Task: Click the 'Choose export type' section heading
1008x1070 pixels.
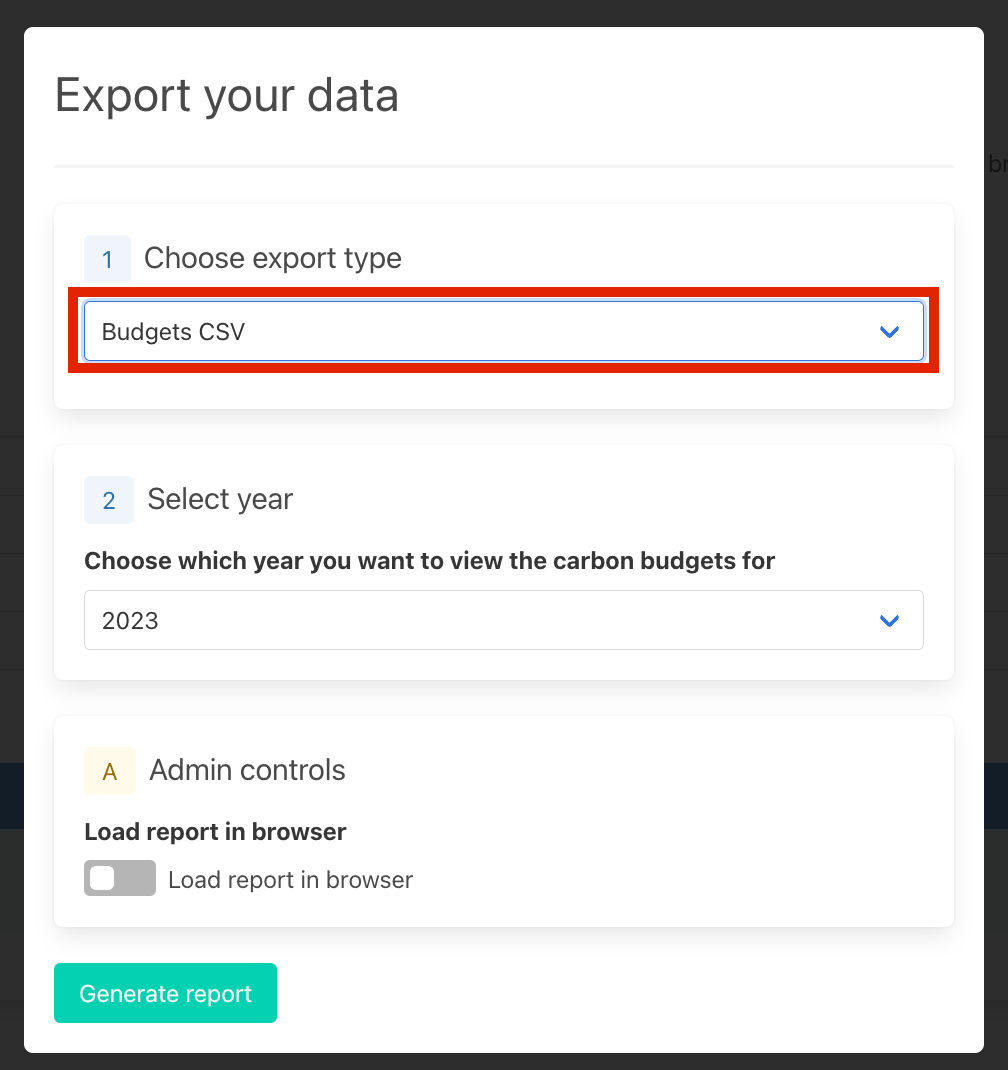Action: click(x=273, y=259)
